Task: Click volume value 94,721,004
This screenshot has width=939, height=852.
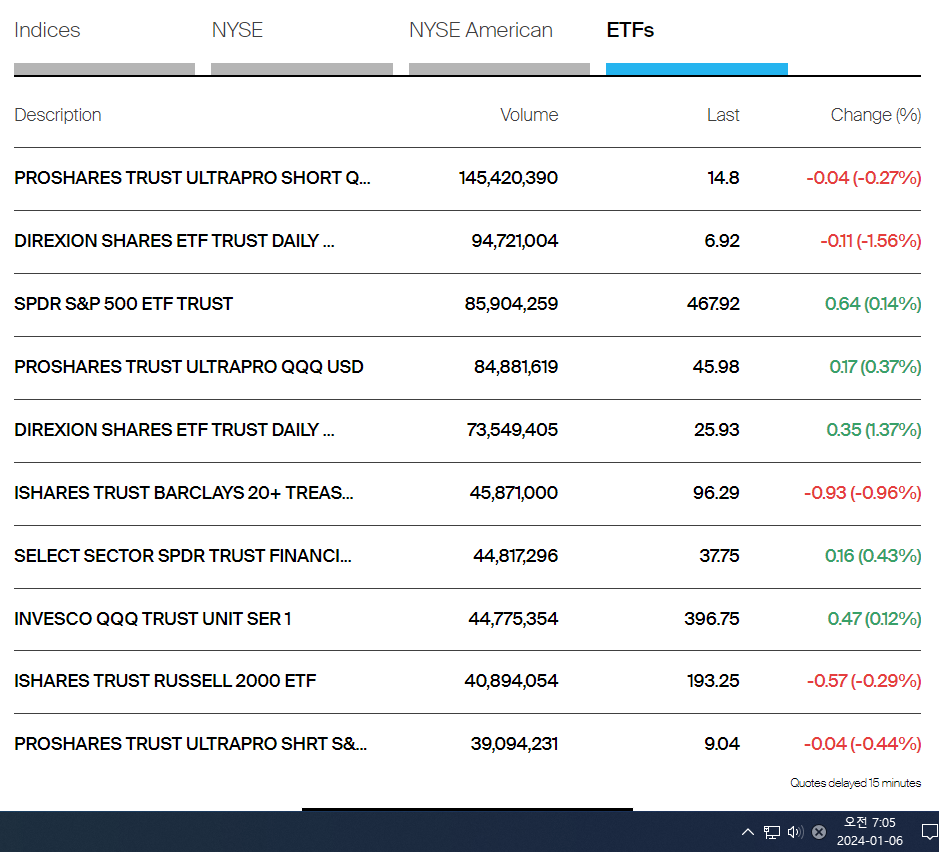Action: (x=514, y=241)
